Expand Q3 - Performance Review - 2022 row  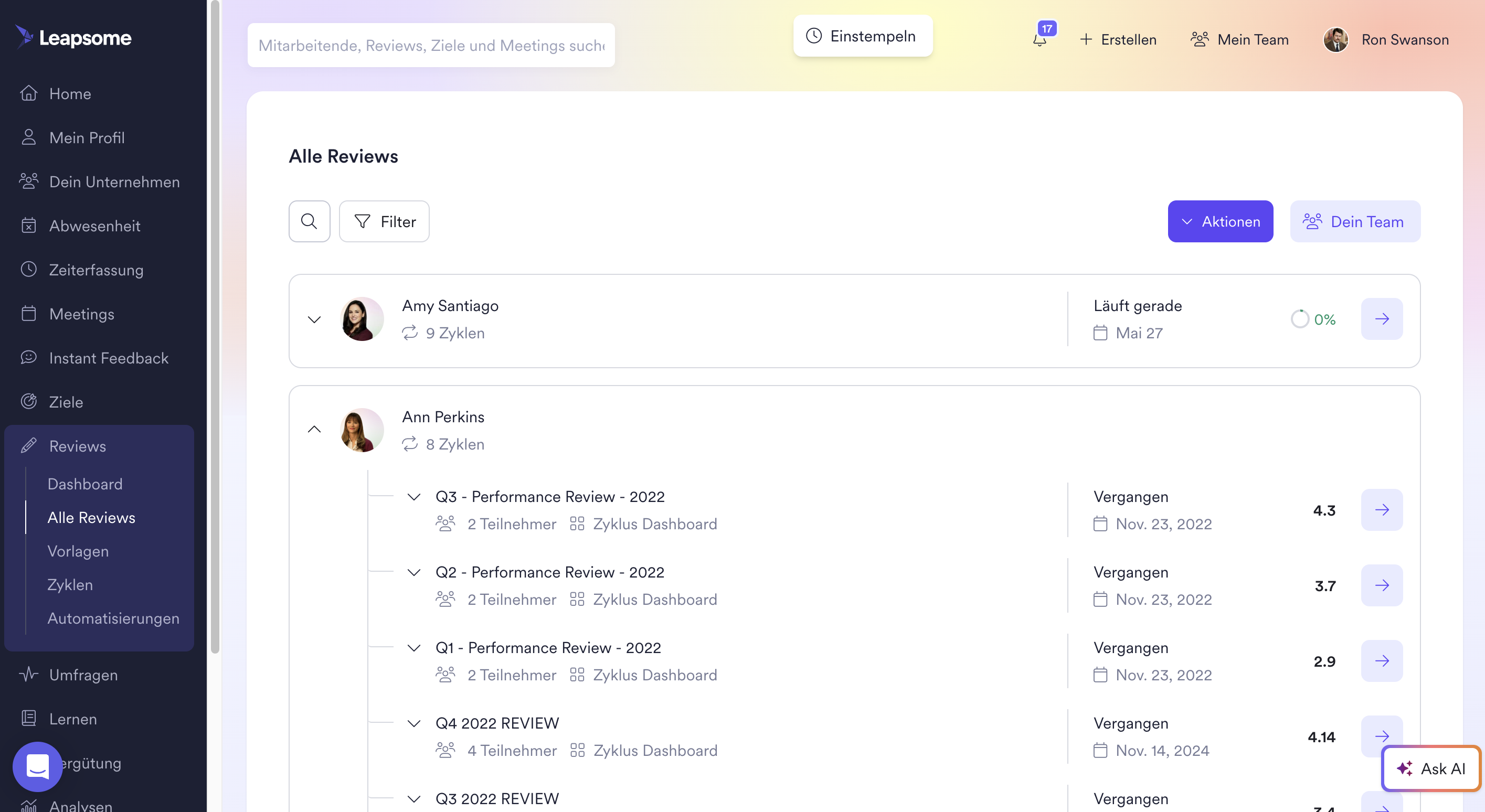414,497
